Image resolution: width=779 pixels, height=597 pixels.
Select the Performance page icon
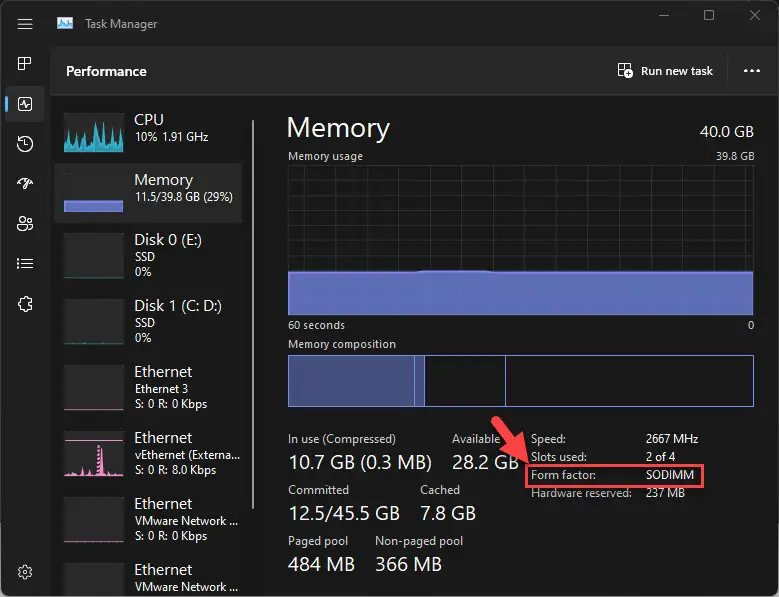[25, 104]
